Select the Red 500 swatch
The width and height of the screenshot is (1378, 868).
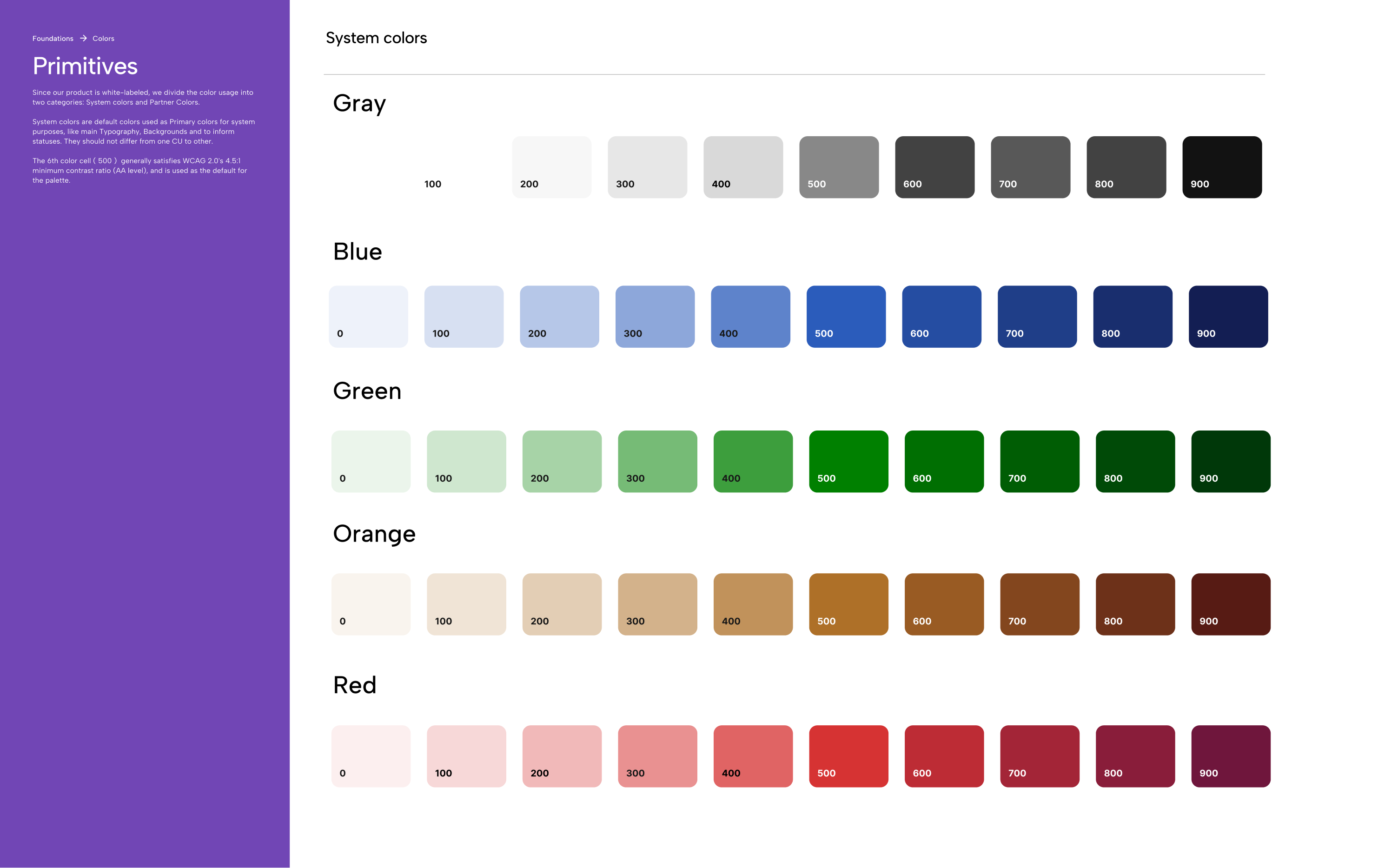tap(848, 756)
